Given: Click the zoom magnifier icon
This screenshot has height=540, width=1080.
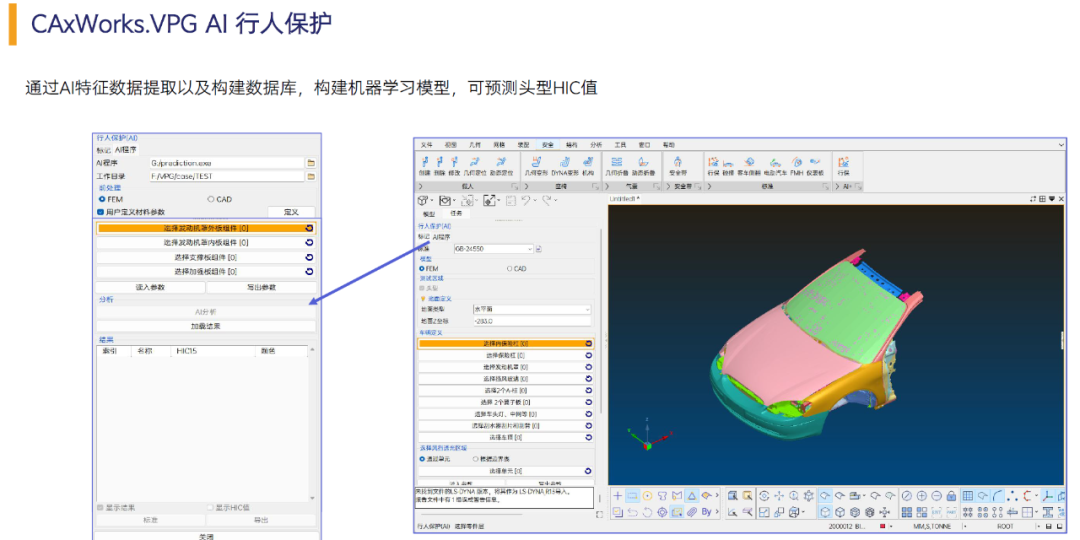Looking at the screenshot, I should pyautogui.click(x=793, y=495).
